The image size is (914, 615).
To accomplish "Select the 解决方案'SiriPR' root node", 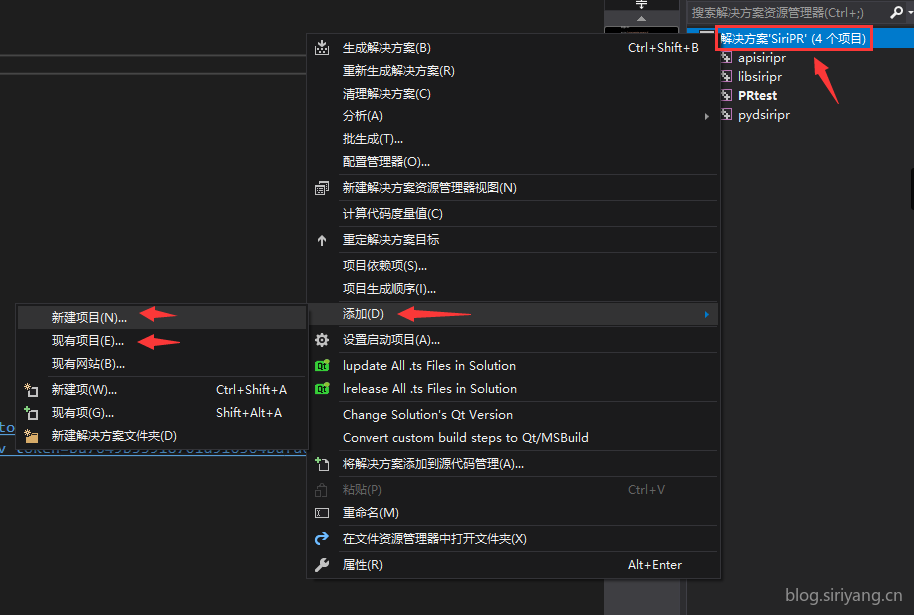I will pos(793,39).
